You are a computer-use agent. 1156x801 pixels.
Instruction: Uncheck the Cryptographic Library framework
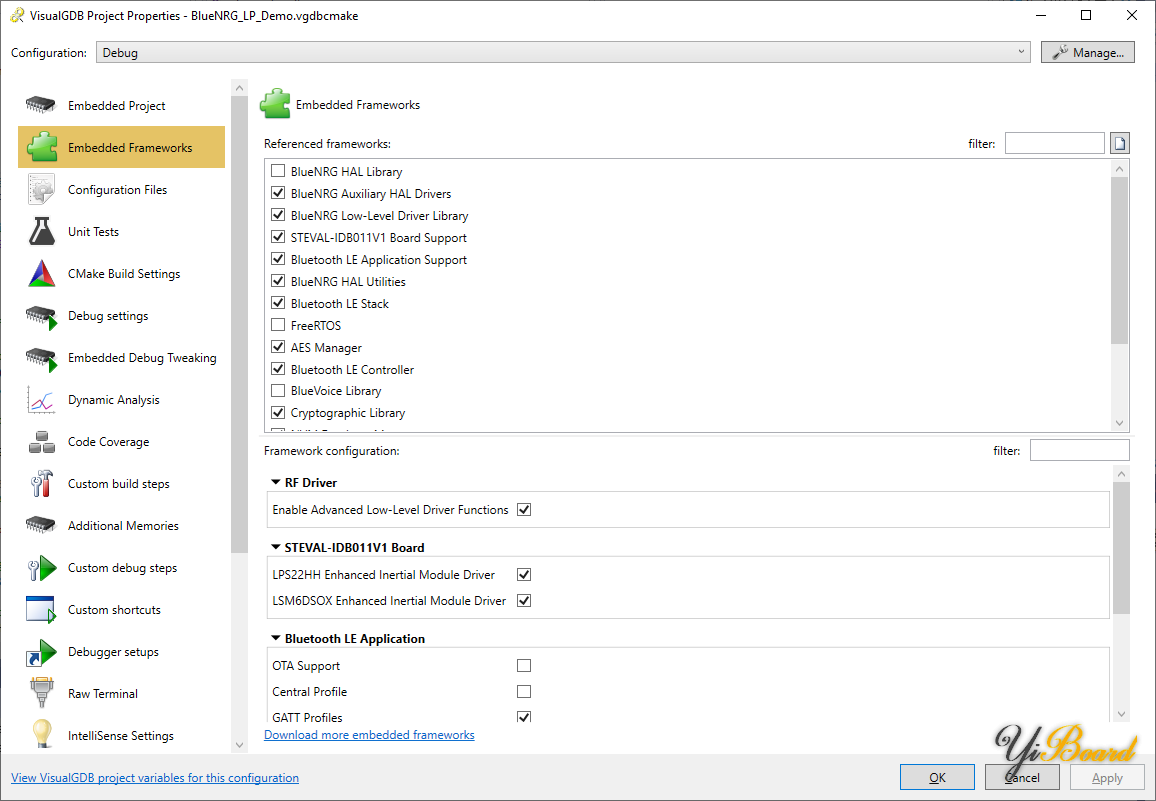(278, 412)
